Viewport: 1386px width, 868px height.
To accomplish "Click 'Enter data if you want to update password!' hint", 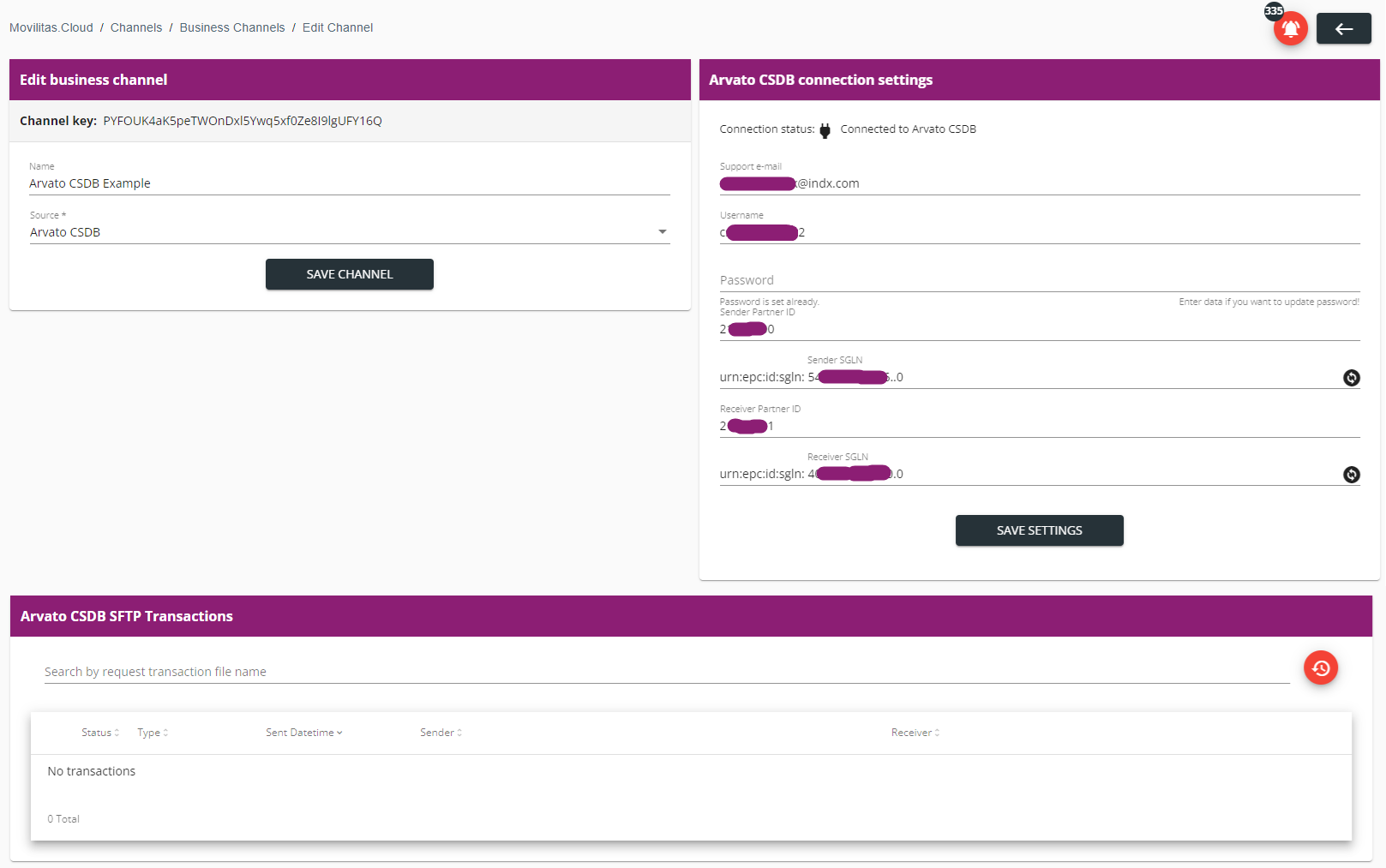I will click(x=1269, y=302).
